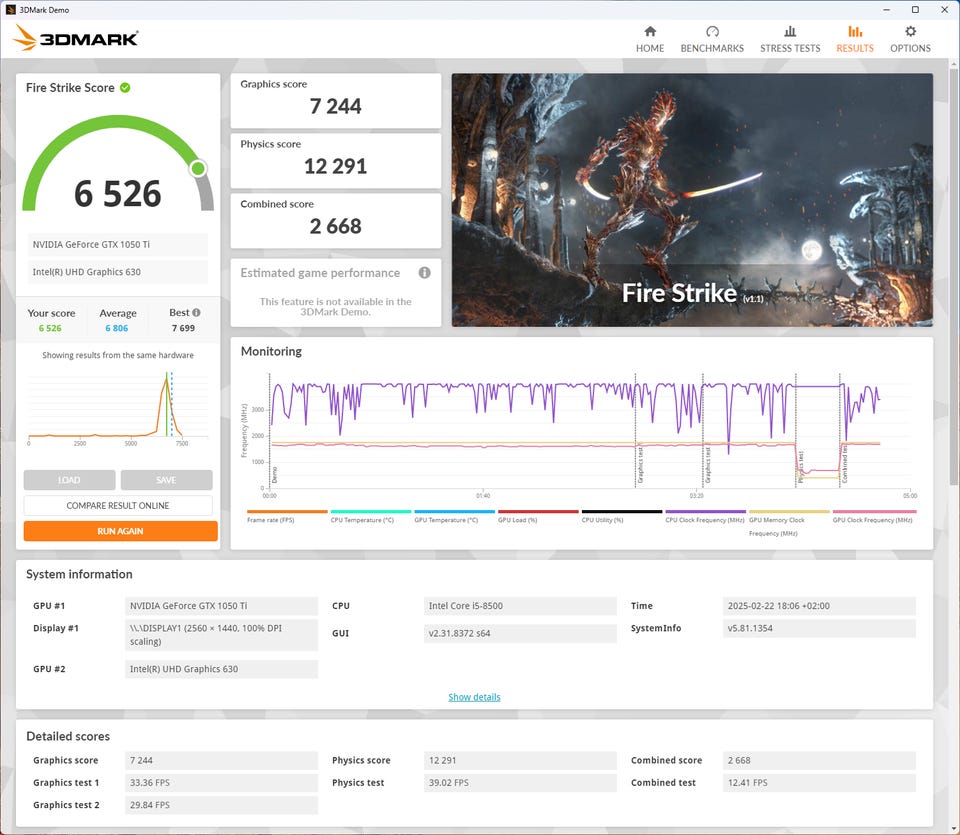Click Graphics test 2 value 29.84 FPS

tap(221, 805)
